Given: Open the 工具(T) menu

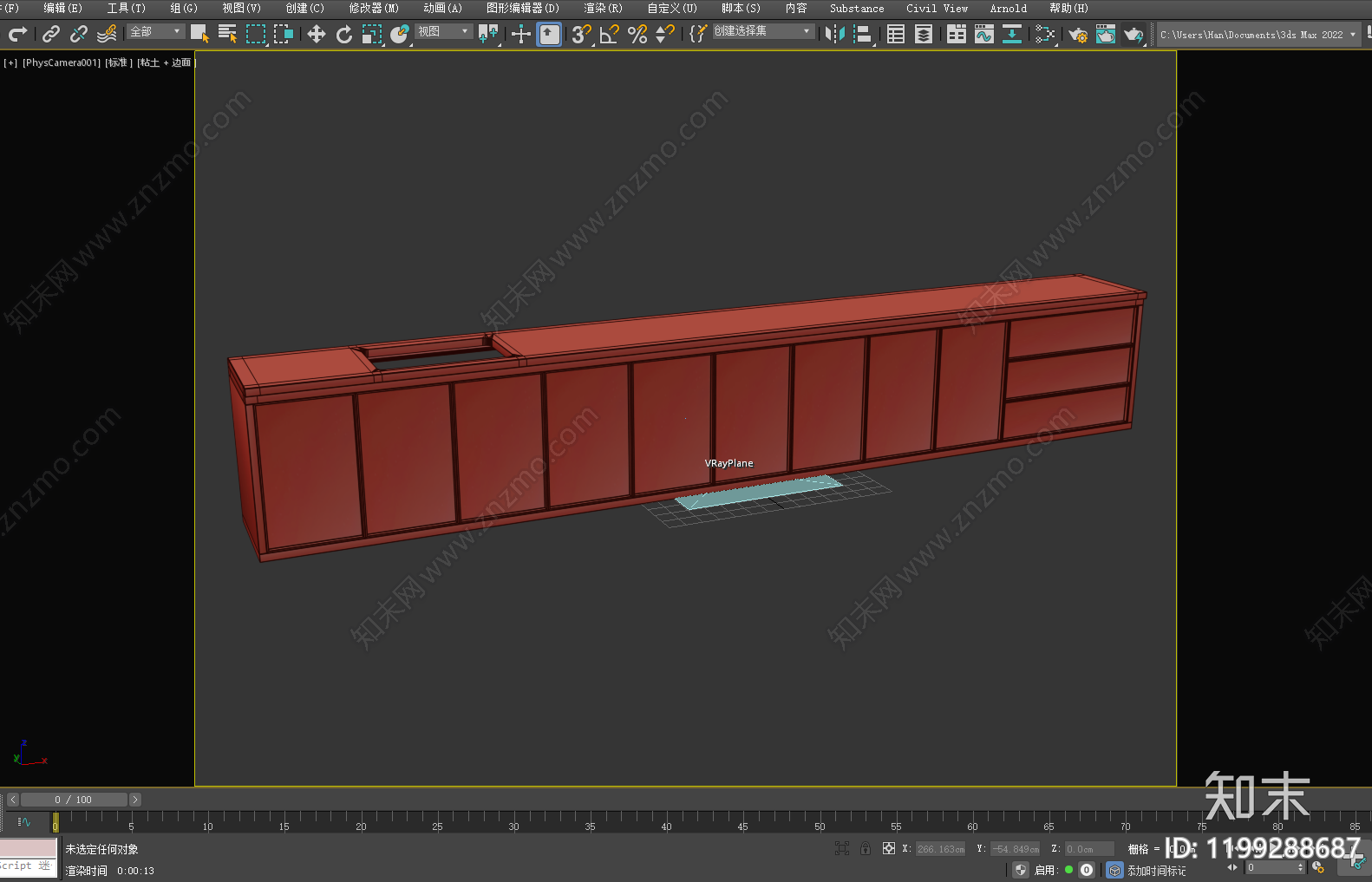Looking at the screenshot, I should 127,8.
